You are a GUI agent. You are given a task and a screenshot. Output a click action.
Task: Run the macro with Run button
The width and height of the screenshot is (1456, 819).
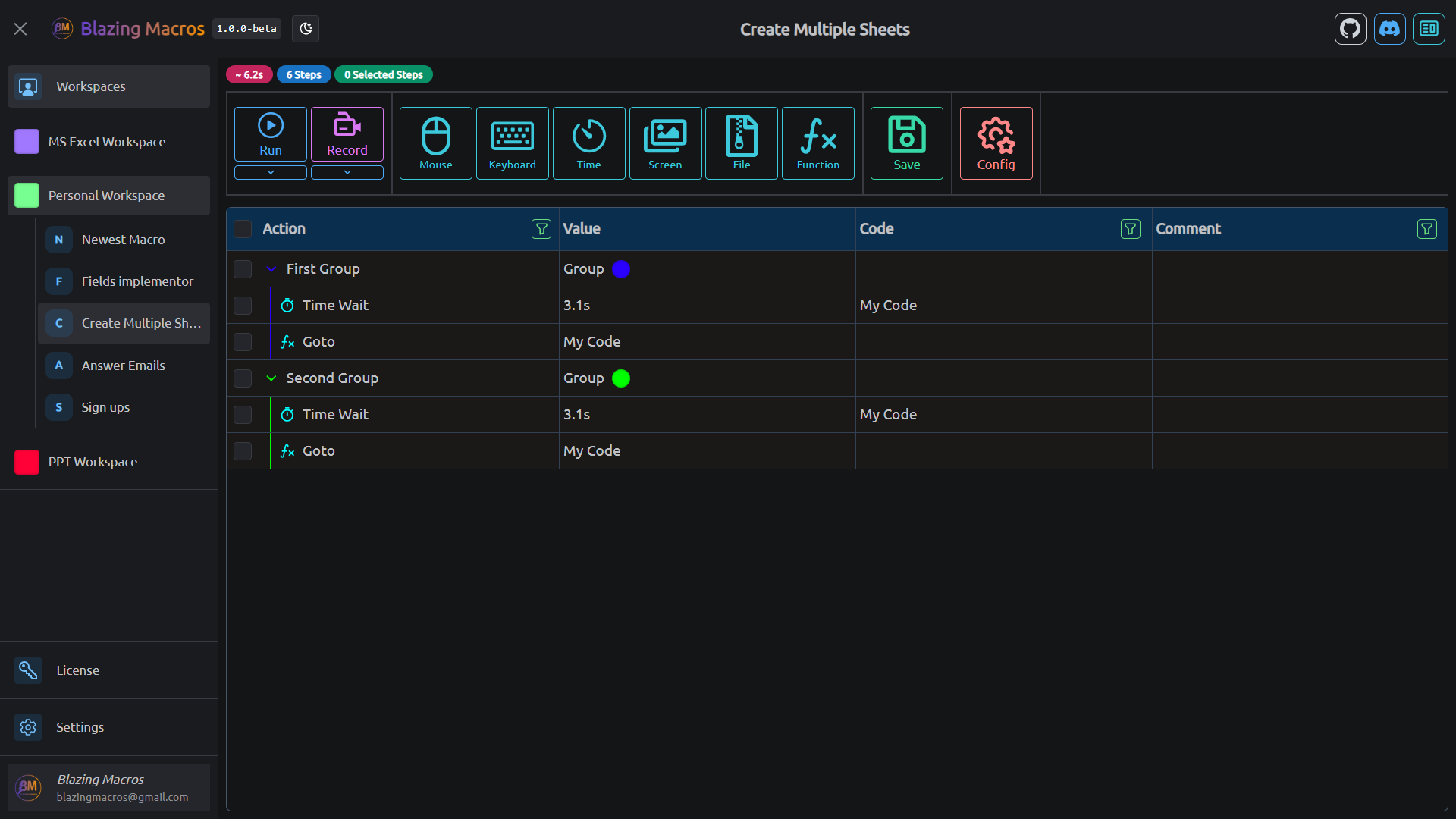click(x=271, y=134)
